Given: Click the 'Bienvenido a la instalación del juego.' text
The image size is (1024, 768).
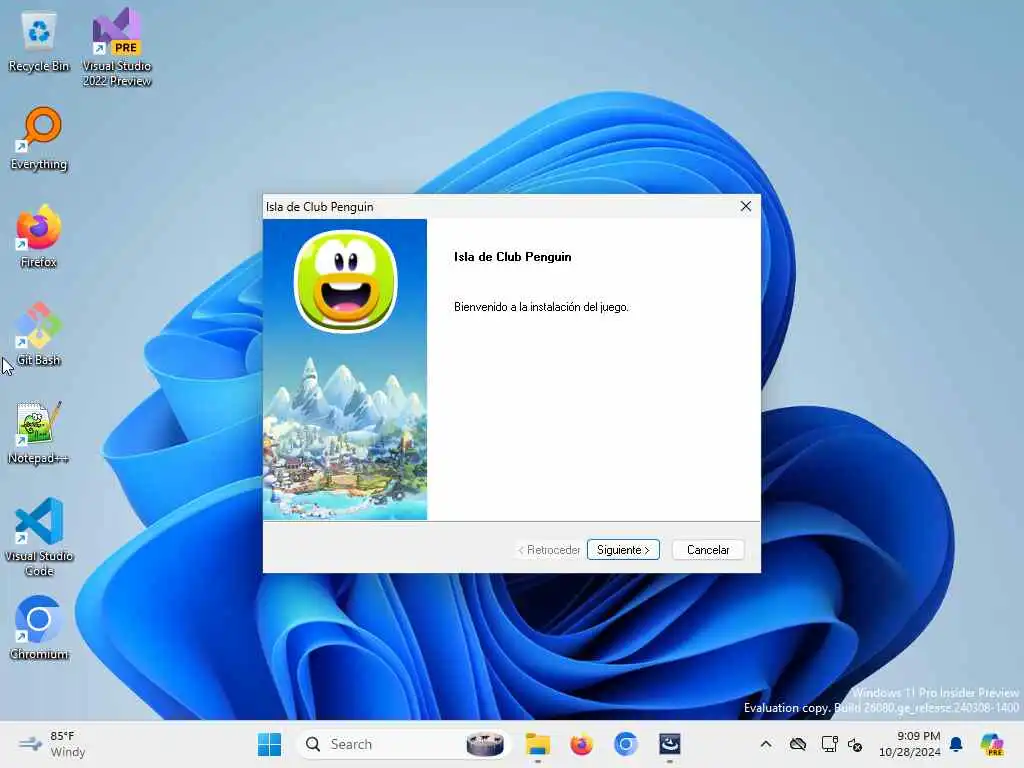Looking at the screenshot, I should (541, 307).
